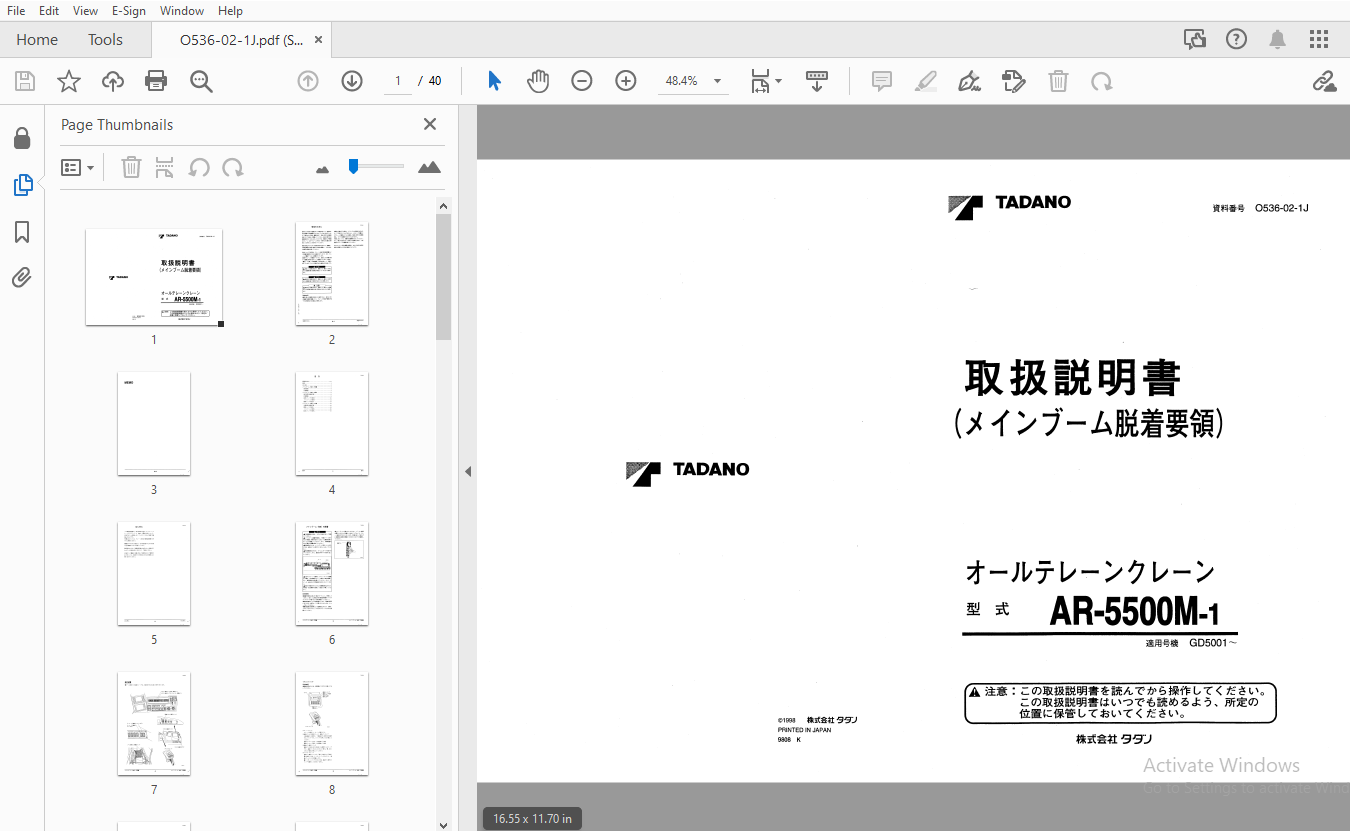
Task: Delete pages icon in the thumbnails panel
Action: tap(131, 167)
